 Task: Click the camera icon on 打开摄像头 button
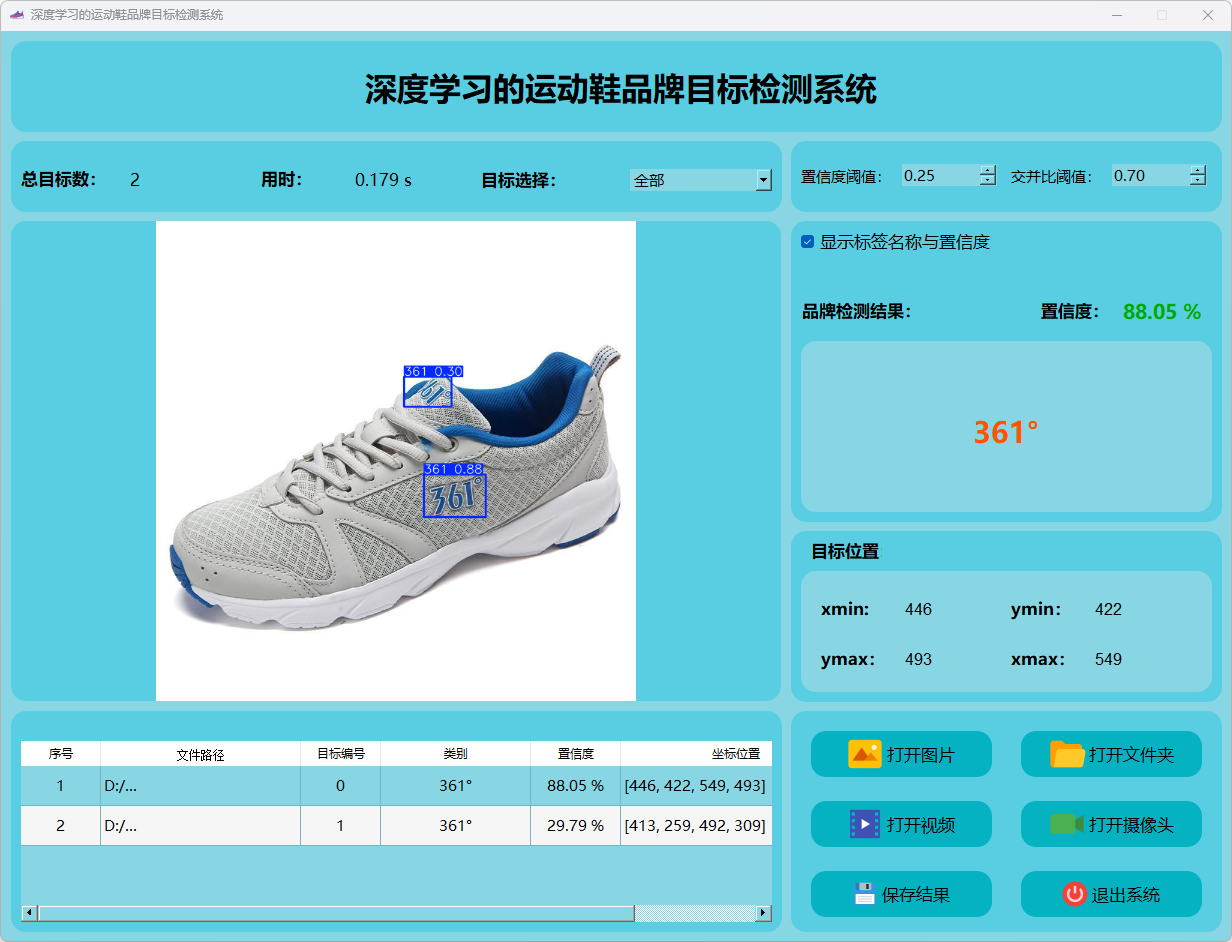pos(1067,824)
